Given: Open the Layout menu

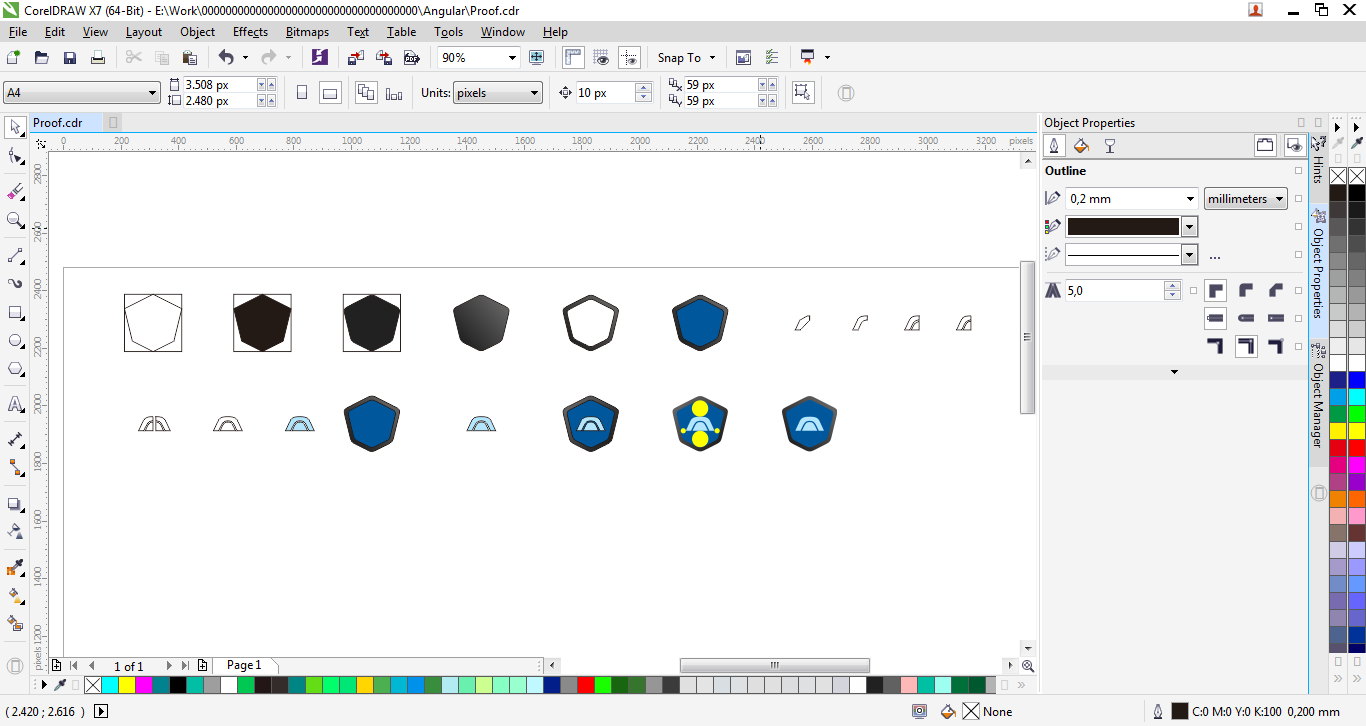Looking at the screenshot, I should (x=144, y=32).
